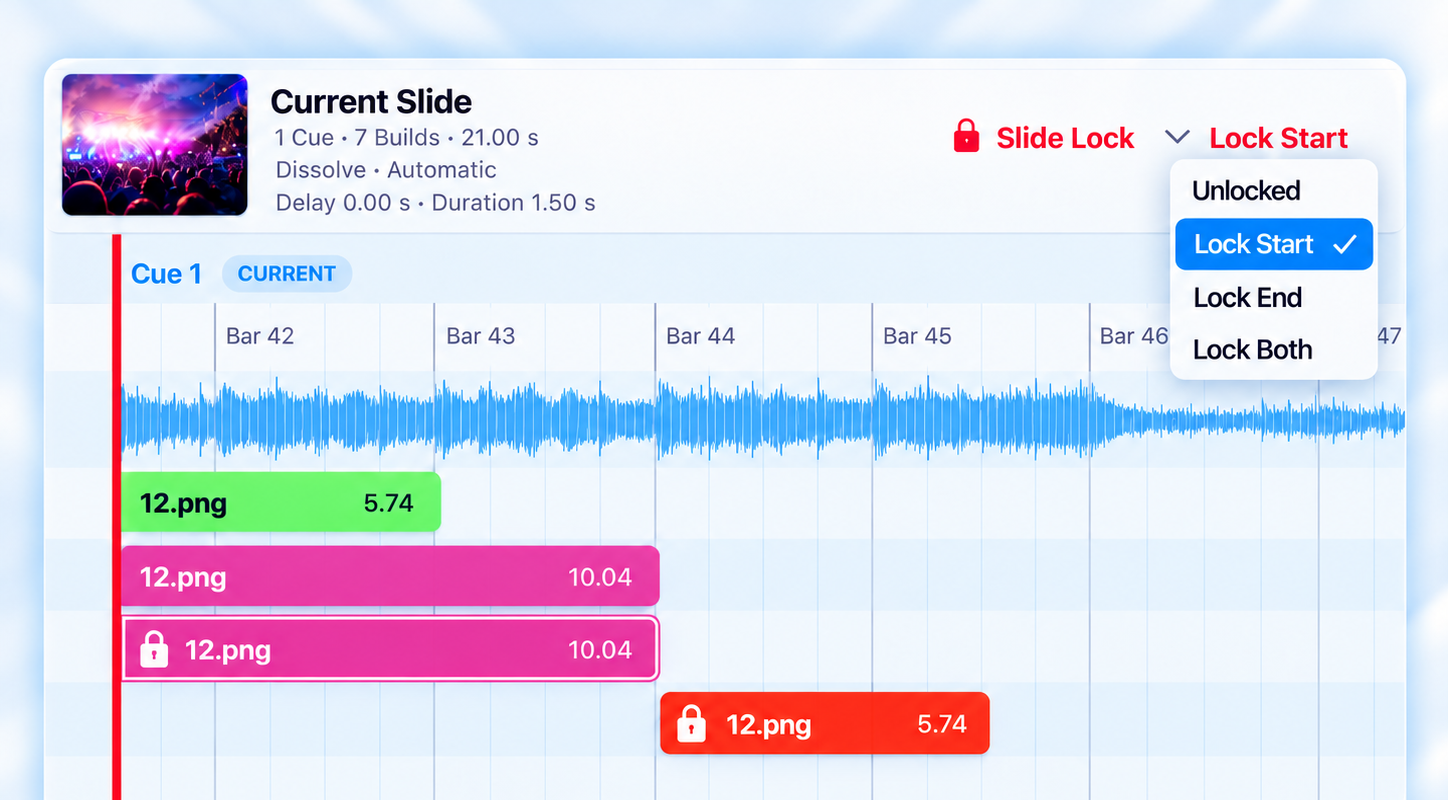
Task: Select the green 12.png clip
Action: click(x=281, y=502)
